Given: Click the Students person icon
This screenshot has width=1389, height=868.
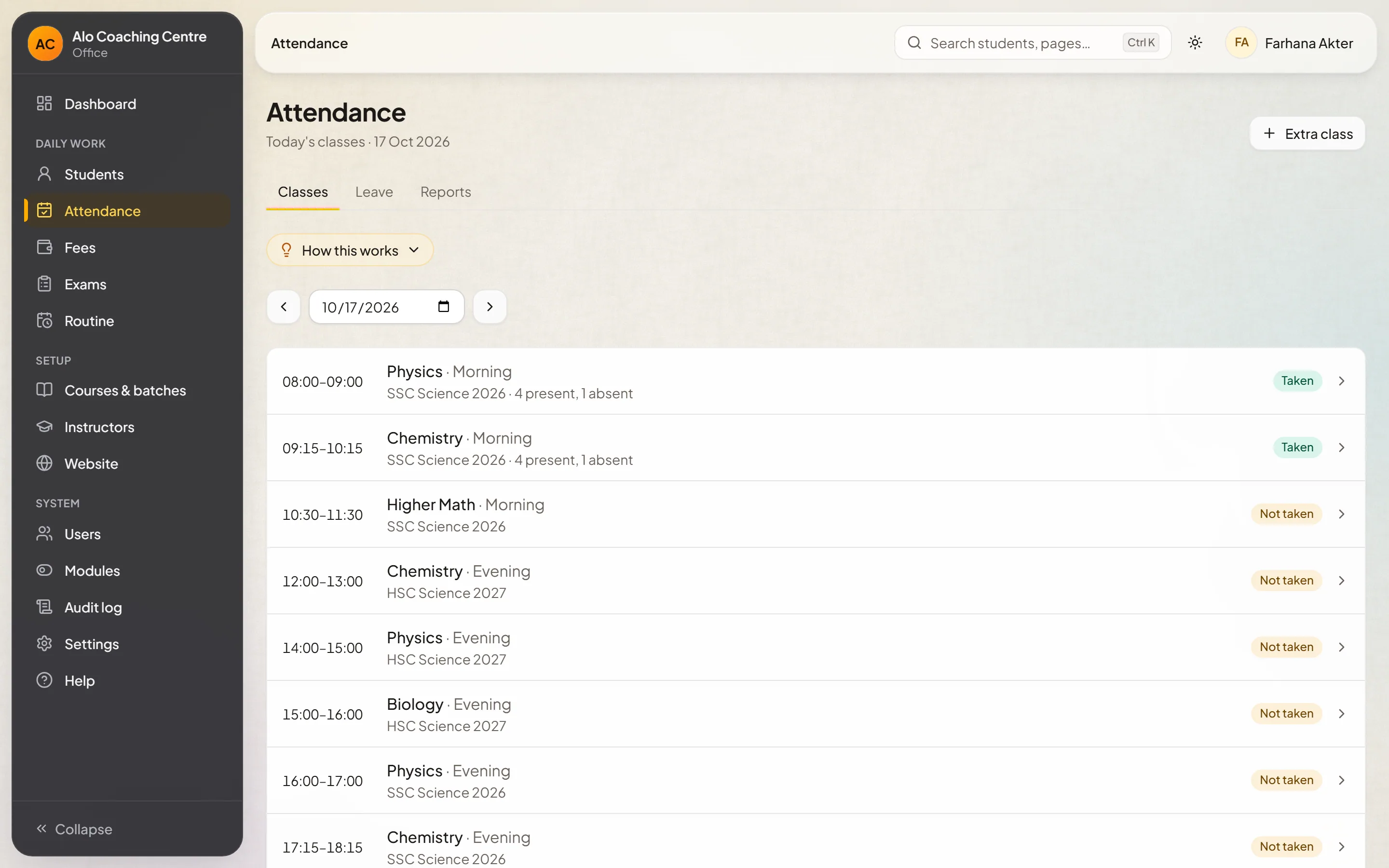Looking at the screenshot, I should [x=44, y=174].
